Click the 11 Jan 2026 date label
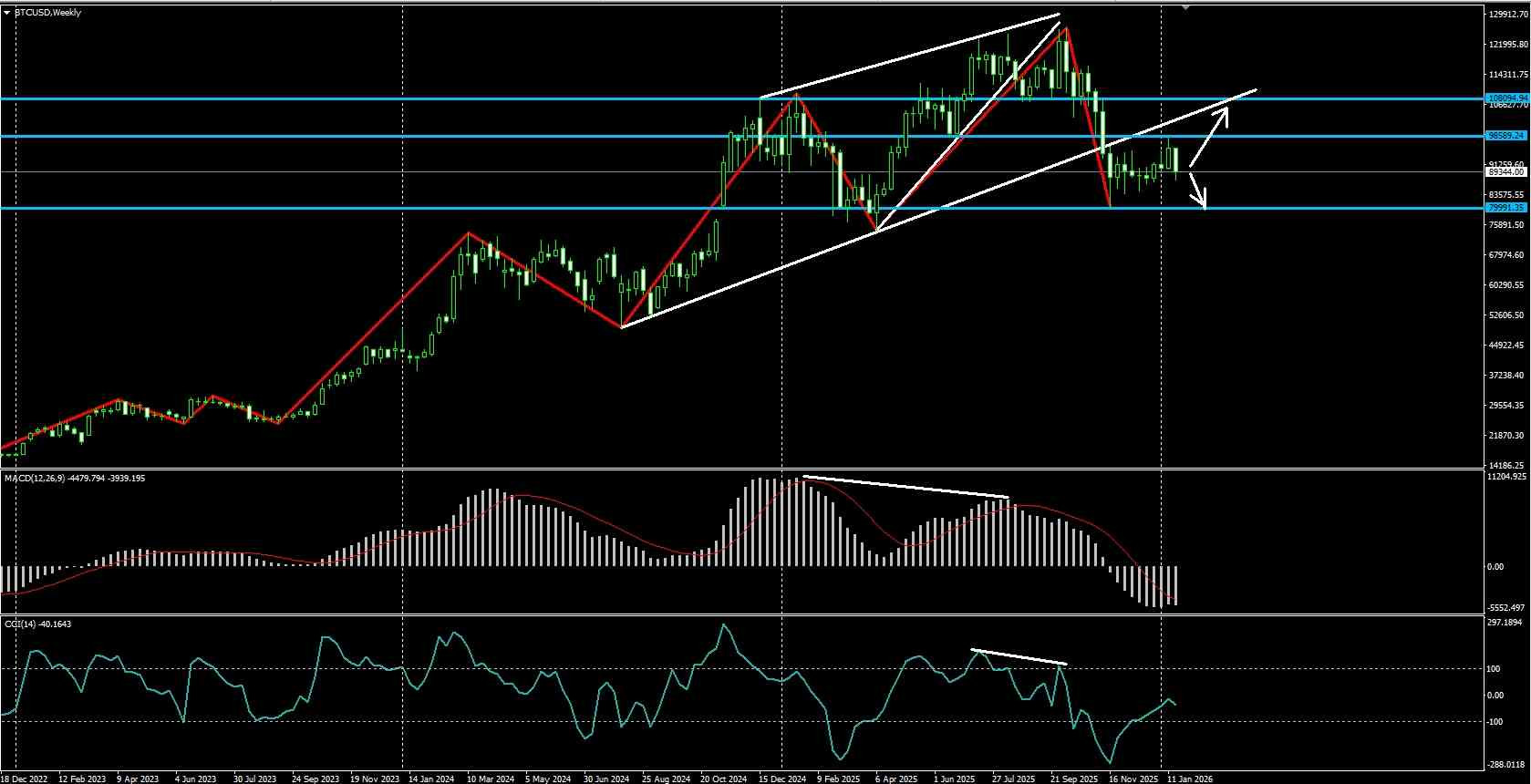Viewport: 1531px width, 784px height. 1189,779
